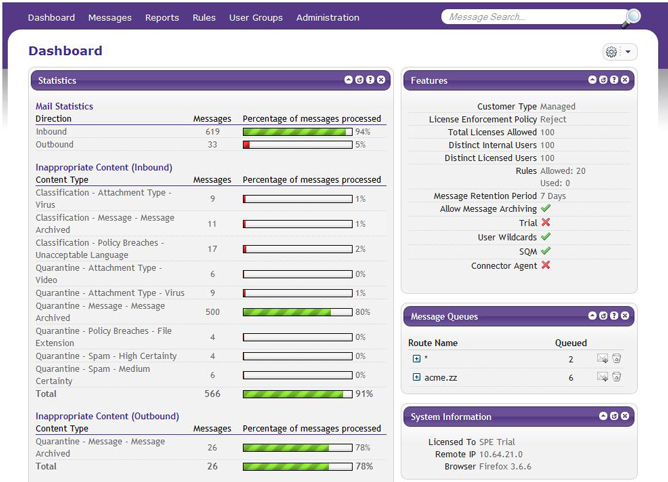Click the Browser value Firefox 3.6.6
The width and height of the screenshot is (668, 482).
[x=505, y=467]
